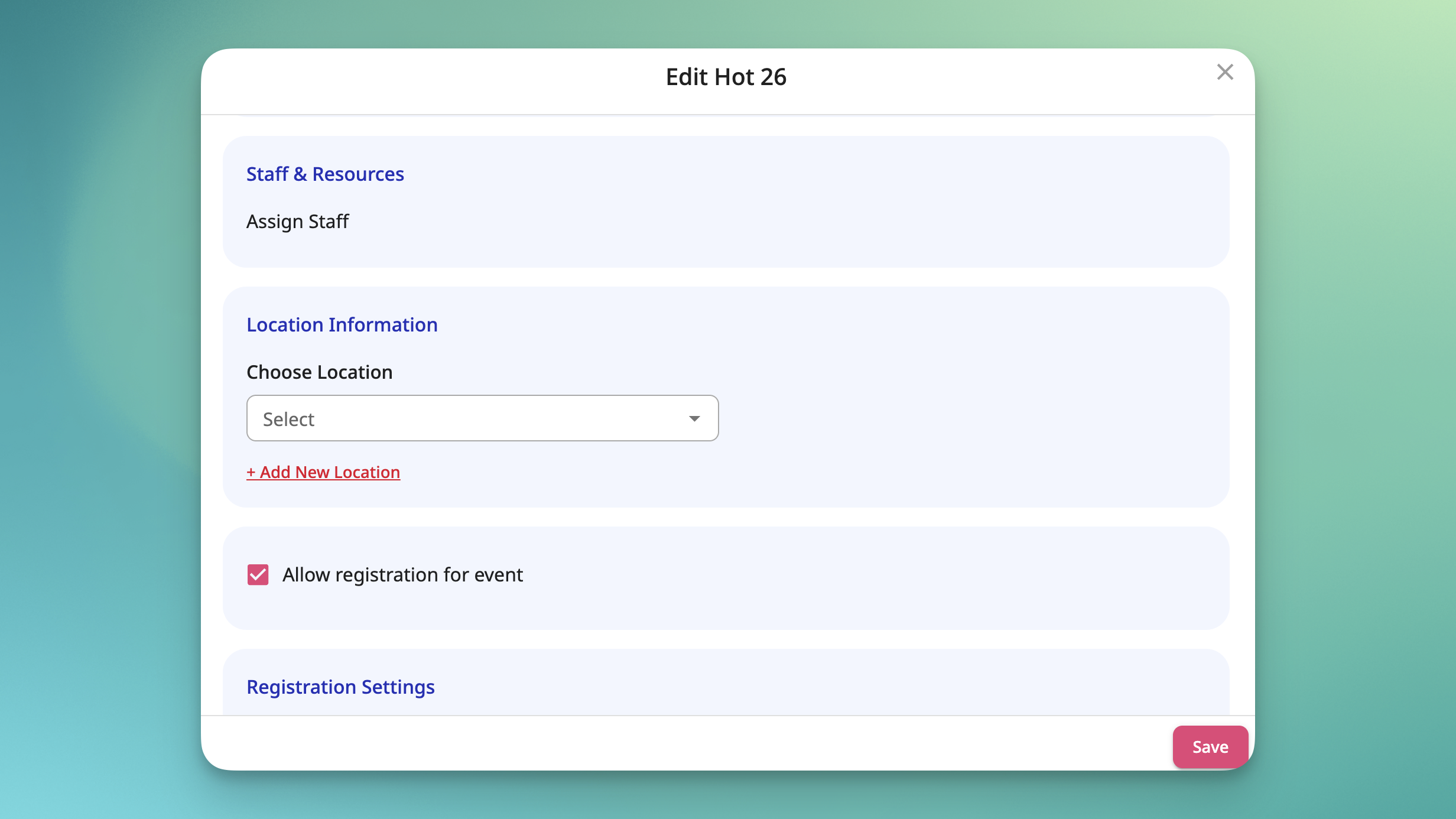This screenshot has height=819, width=1456.
Task: Click the Edit Hot 26 title
Action: click(x=726, y=77)
